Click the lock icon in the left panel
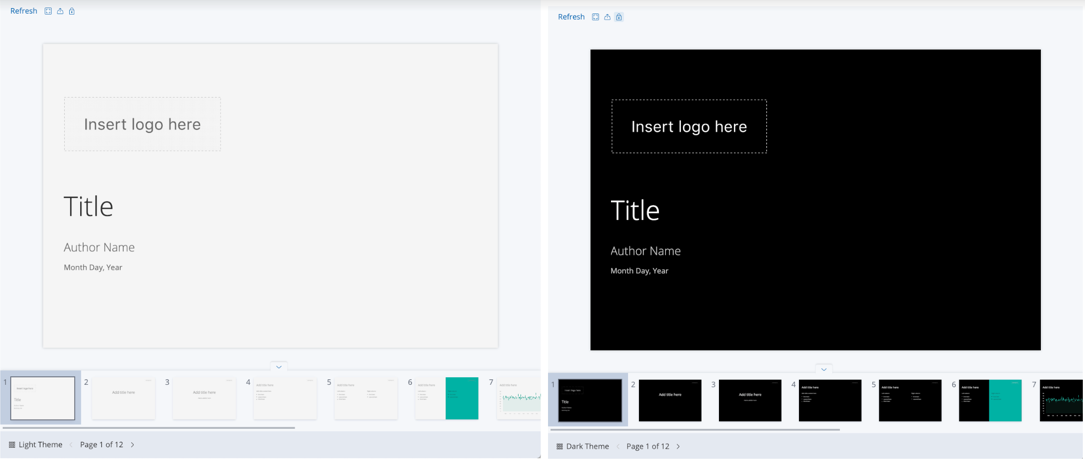 (72, 11)
